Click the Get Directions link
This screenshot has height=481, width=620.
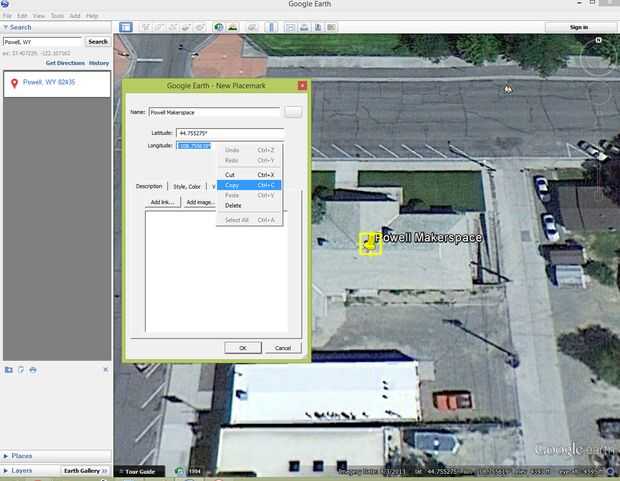click(x=65, y=63)
